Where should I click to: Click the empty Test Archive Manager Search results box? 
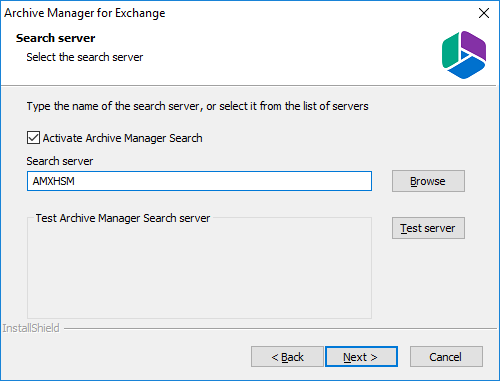point(199,270)
